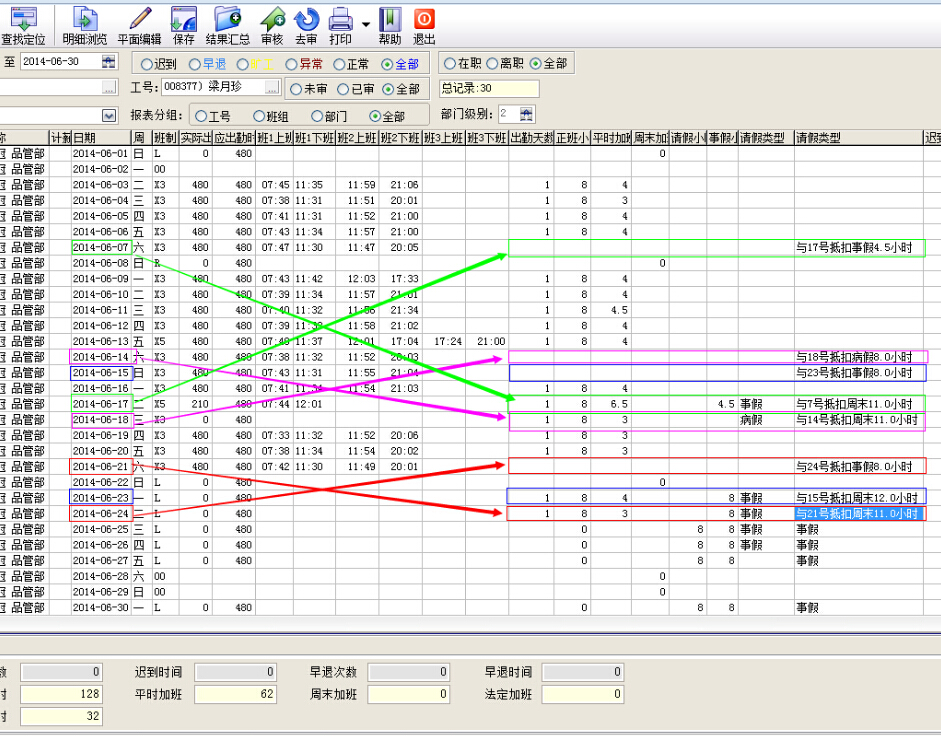Click the 周末加班 total field

tap(409, 694)
